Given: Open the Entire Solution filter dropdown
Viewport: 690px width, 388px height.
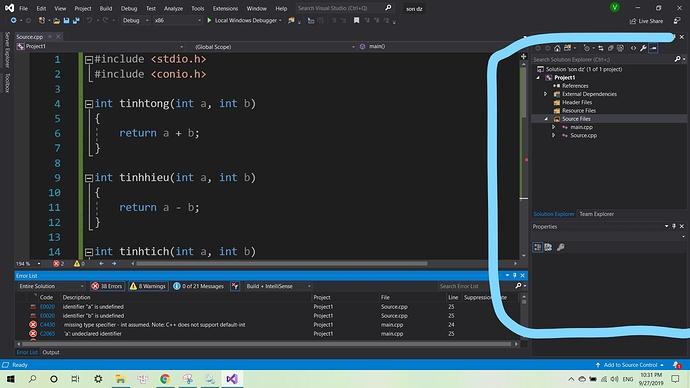Looking at the screenshot, I should (51, 286).
